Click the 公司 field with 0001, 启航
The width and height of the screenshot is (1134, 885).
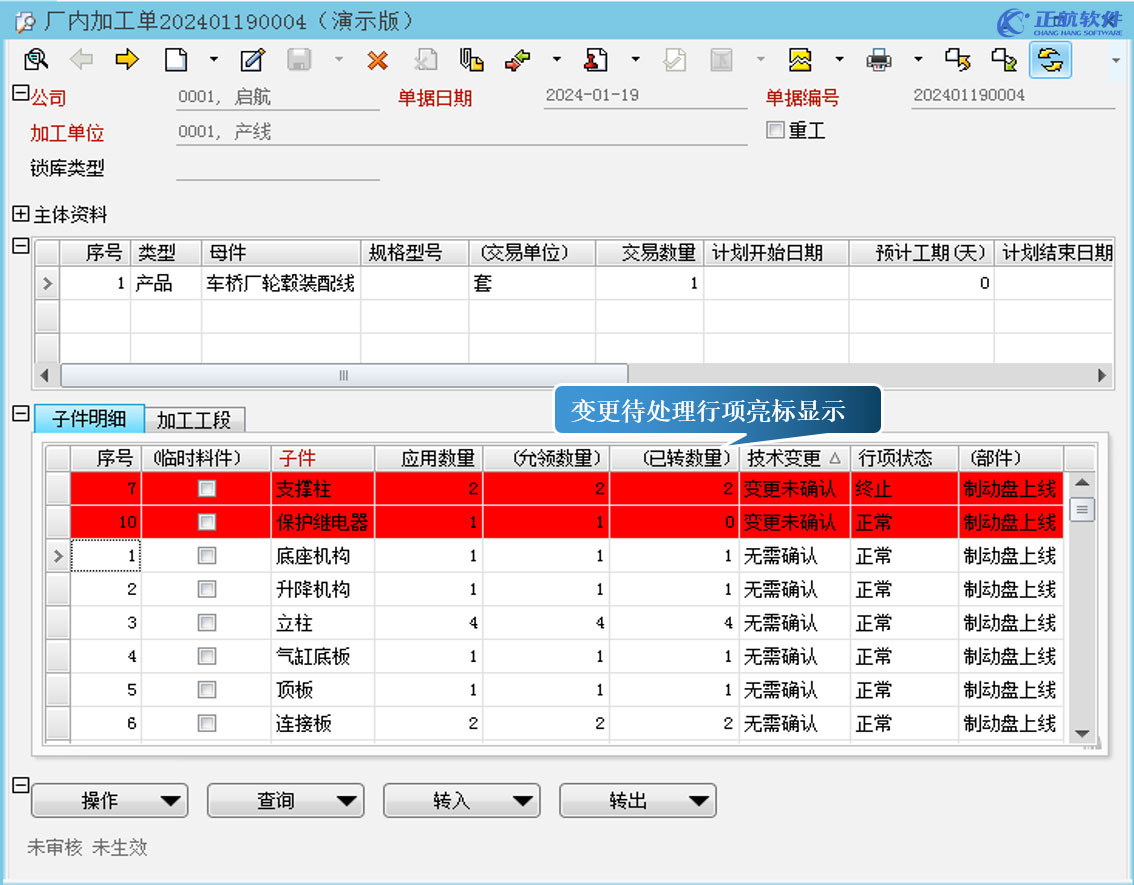tap(278, 97)
